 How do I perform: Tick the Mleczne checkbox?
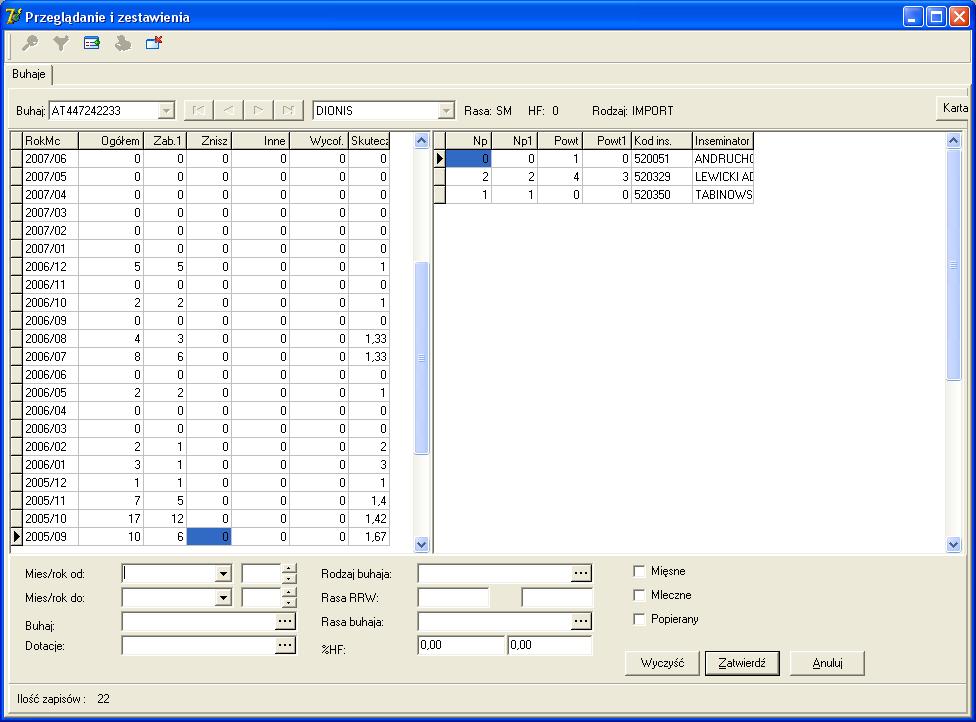pyautogui.click(x=639, y=595)
